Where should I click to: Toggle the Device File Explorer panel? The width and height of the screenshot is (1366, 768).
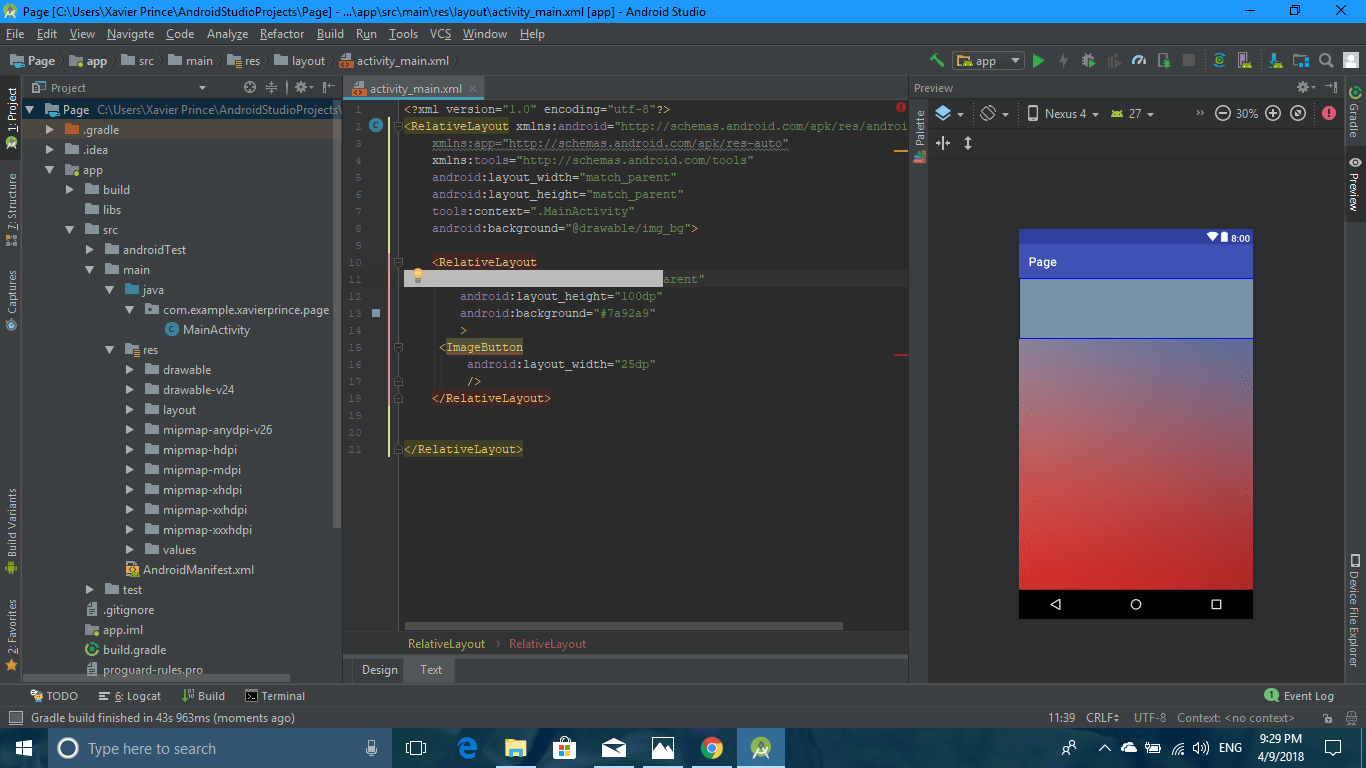1354,610
